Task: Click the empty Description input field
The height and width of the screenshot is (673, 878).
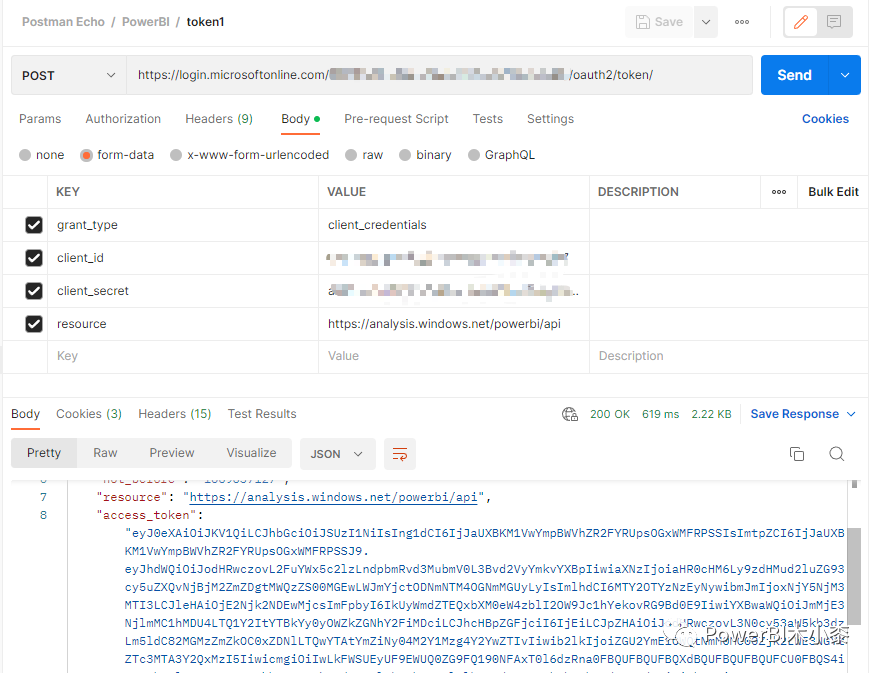Action: coord(728,356)
